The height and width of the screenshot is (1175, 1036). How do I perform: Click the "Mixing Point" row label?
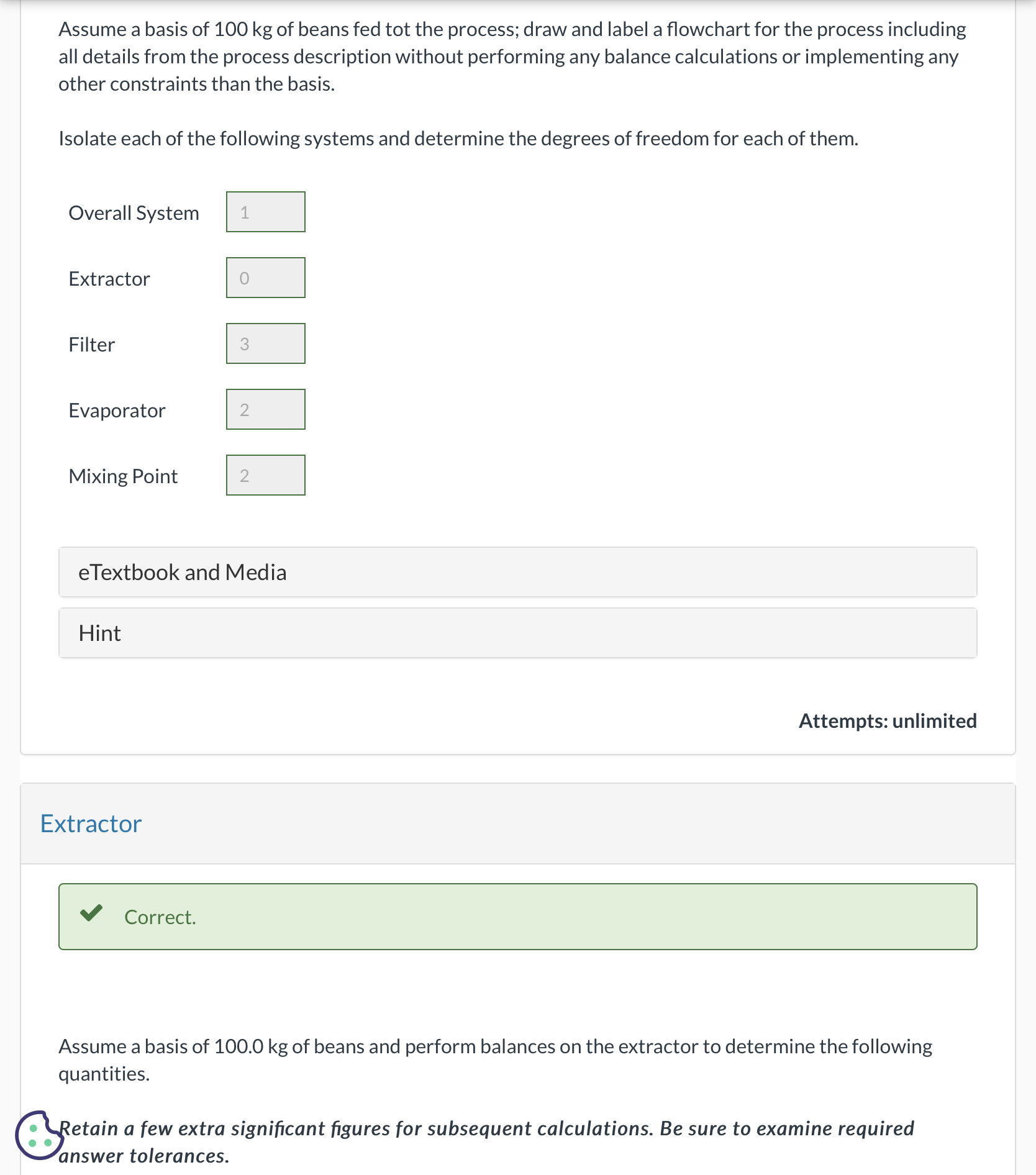coord(123,476)
